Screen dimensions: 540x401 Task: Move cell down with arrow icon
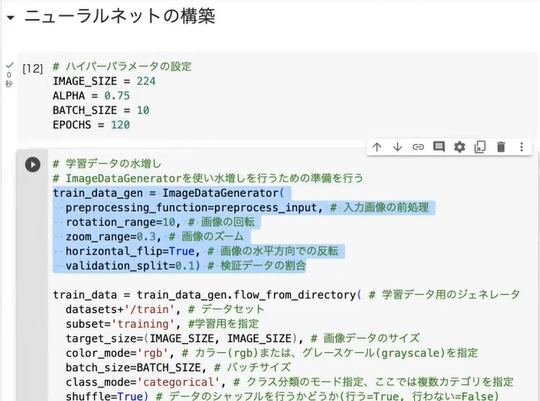[x=397, y=147]
